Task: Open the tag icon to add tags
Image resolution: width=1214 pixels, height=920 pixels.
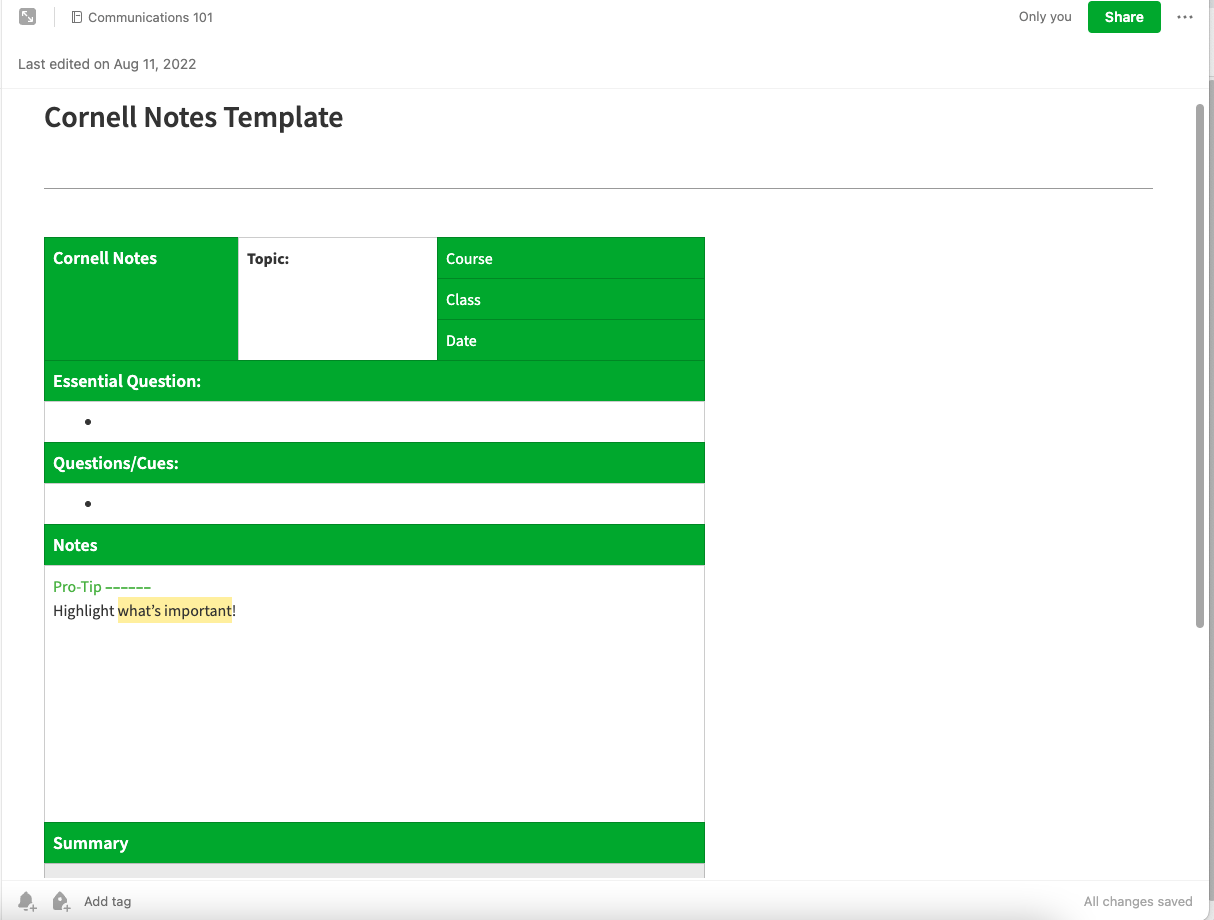Action: pyautogui.click(x=60, y=901)
